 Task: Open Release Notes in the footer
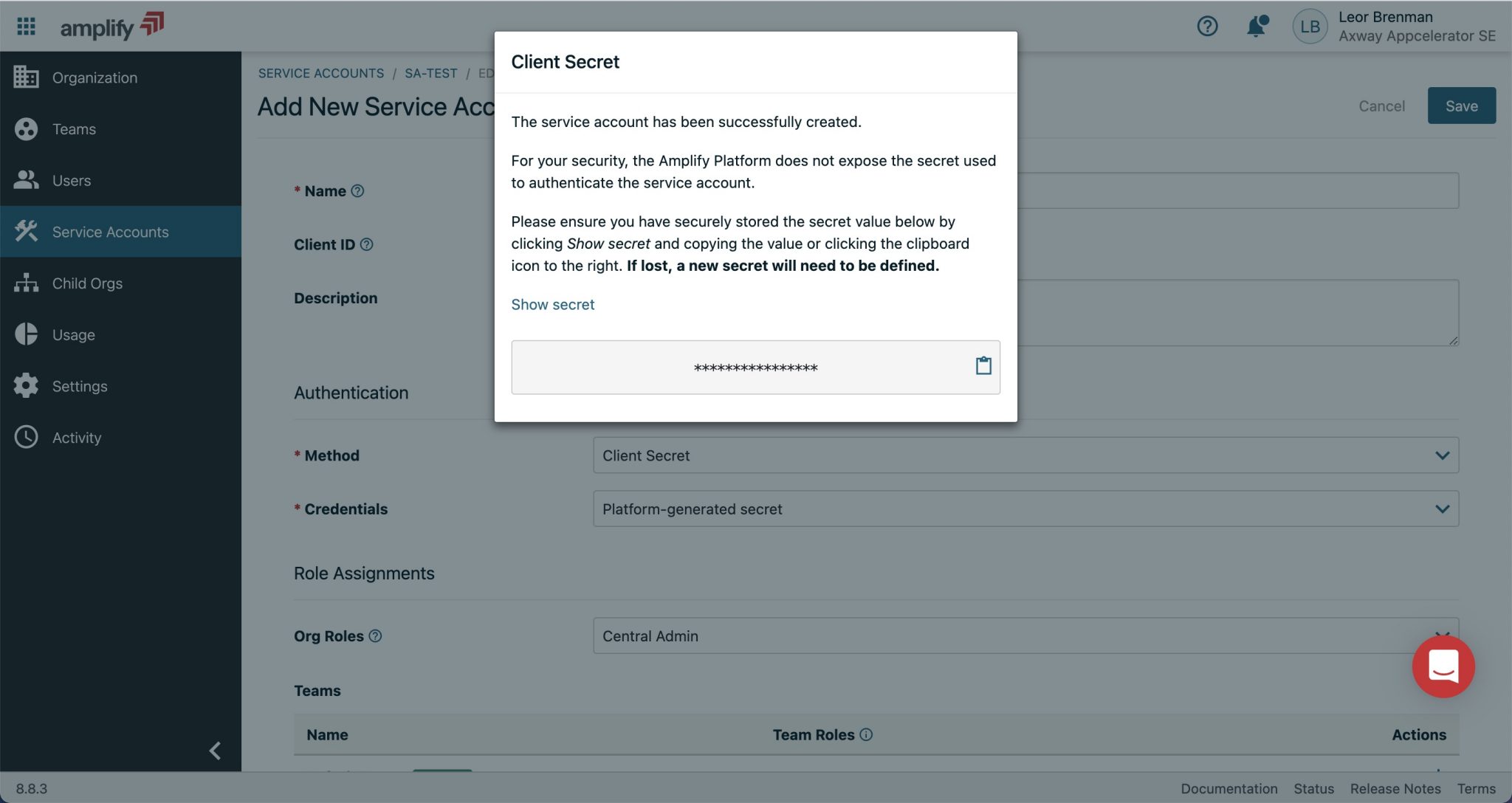[1395, 788]
